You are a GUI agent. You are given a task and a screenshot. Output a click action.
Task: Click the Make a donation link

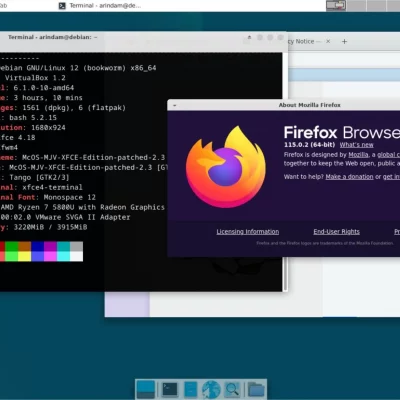click(349, 177)
